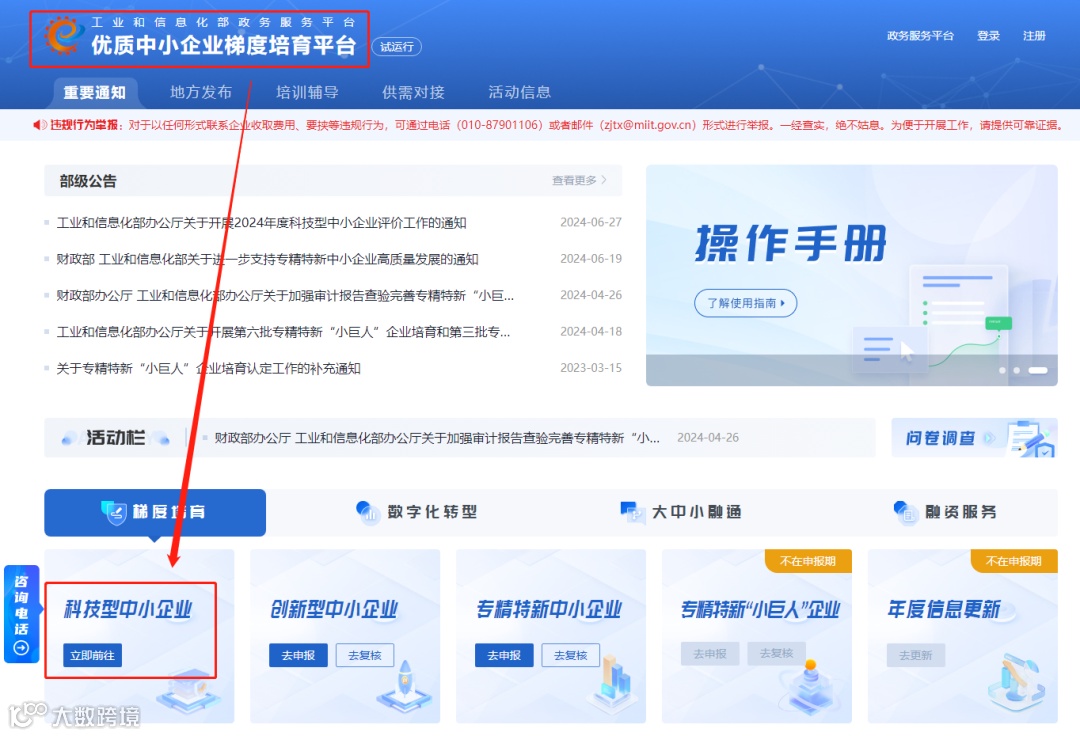
Task: Click the 活动栏 scrolling notice text
Action: (x=437, y=438)
